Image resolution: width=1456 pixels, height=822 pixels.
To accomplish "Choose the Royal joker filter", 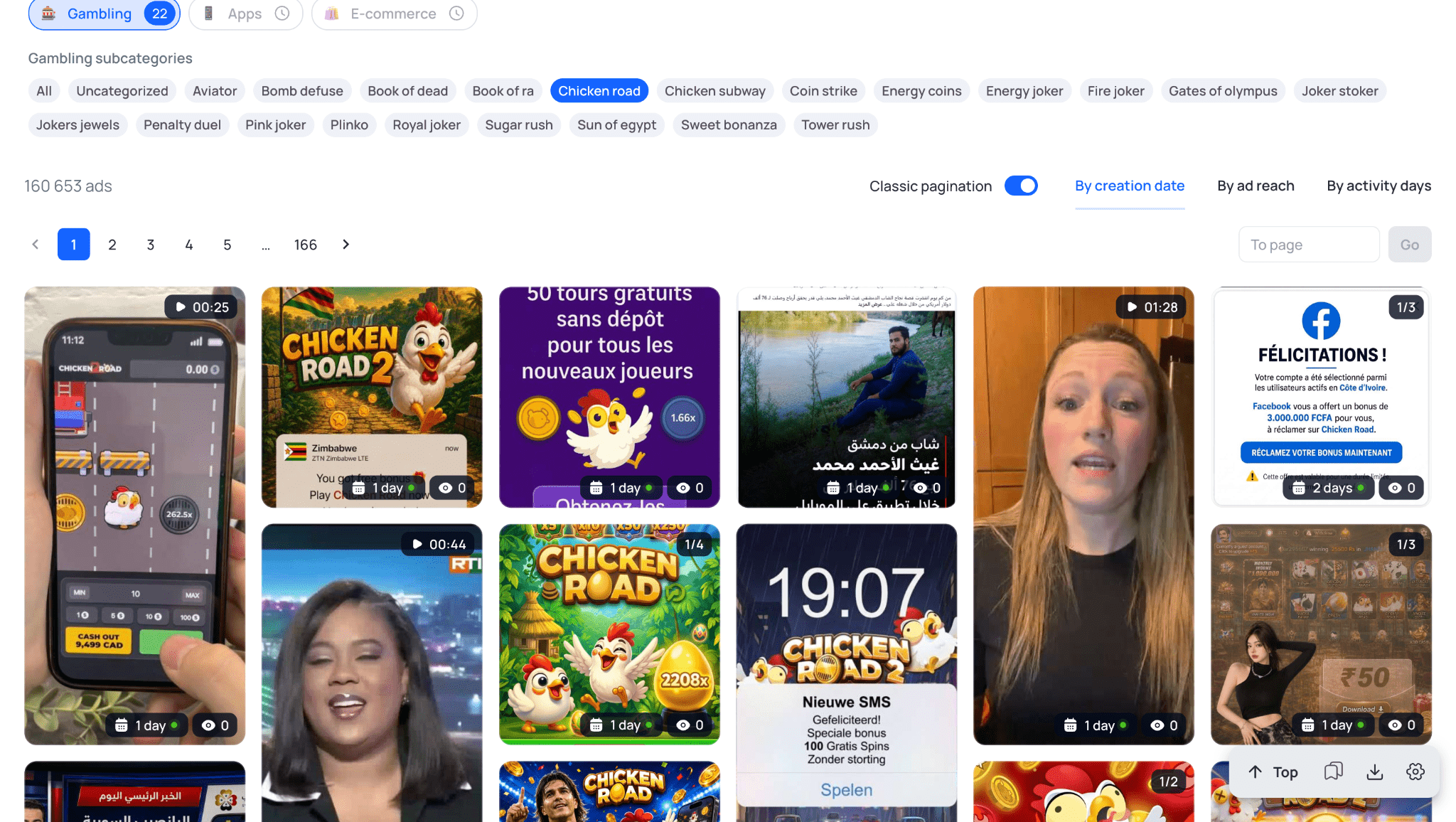I will point(427,125).
